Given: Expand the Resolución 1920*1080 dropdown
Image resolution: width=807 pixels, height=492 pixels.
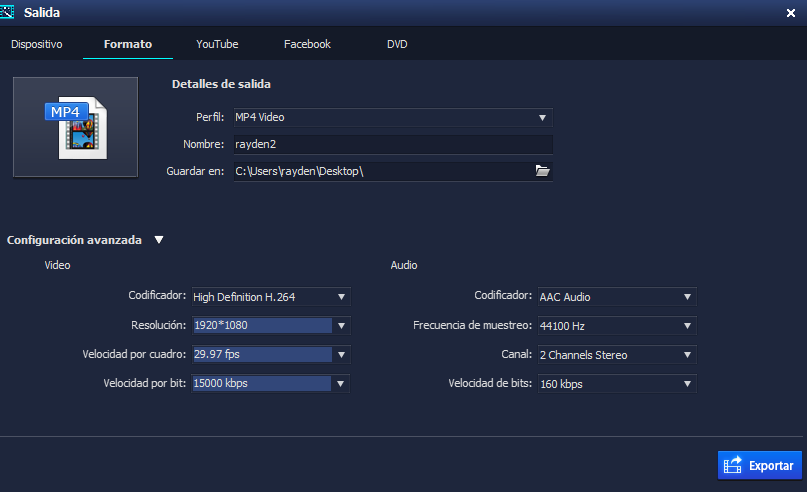Looking at the screenshot, I should (341, 326).
